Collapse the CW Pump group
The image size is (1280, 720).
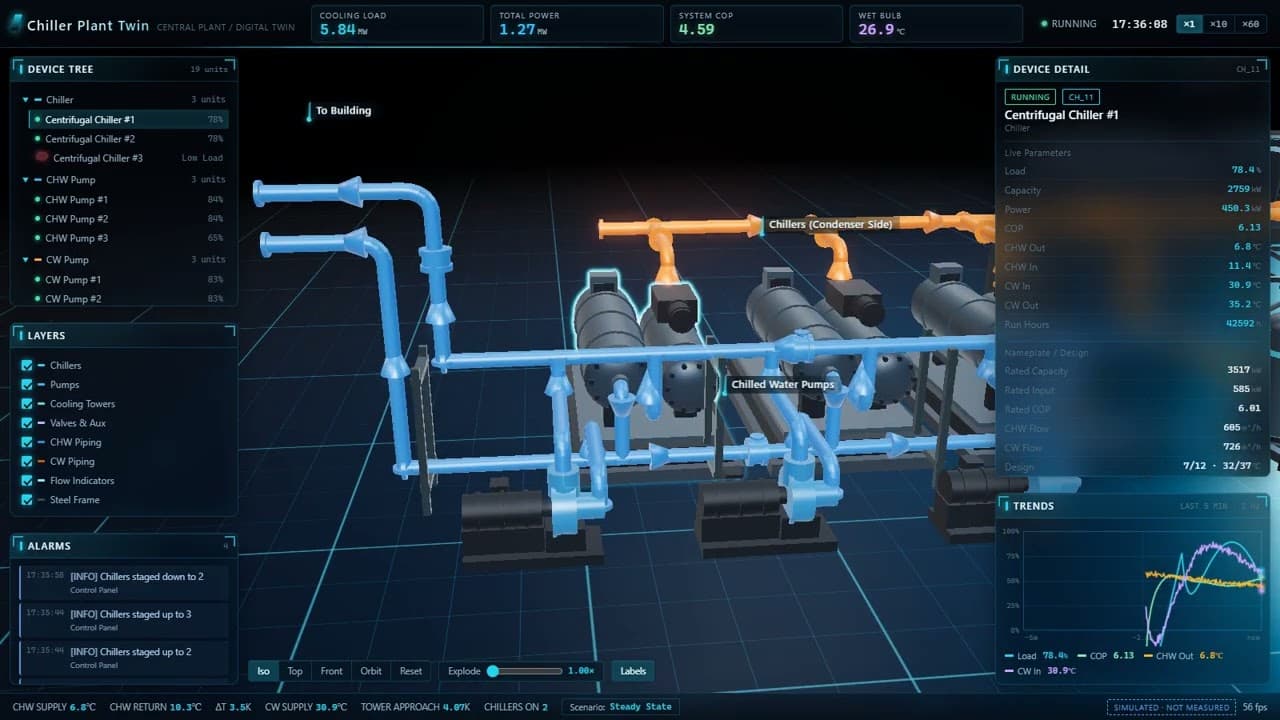[26, 260]
